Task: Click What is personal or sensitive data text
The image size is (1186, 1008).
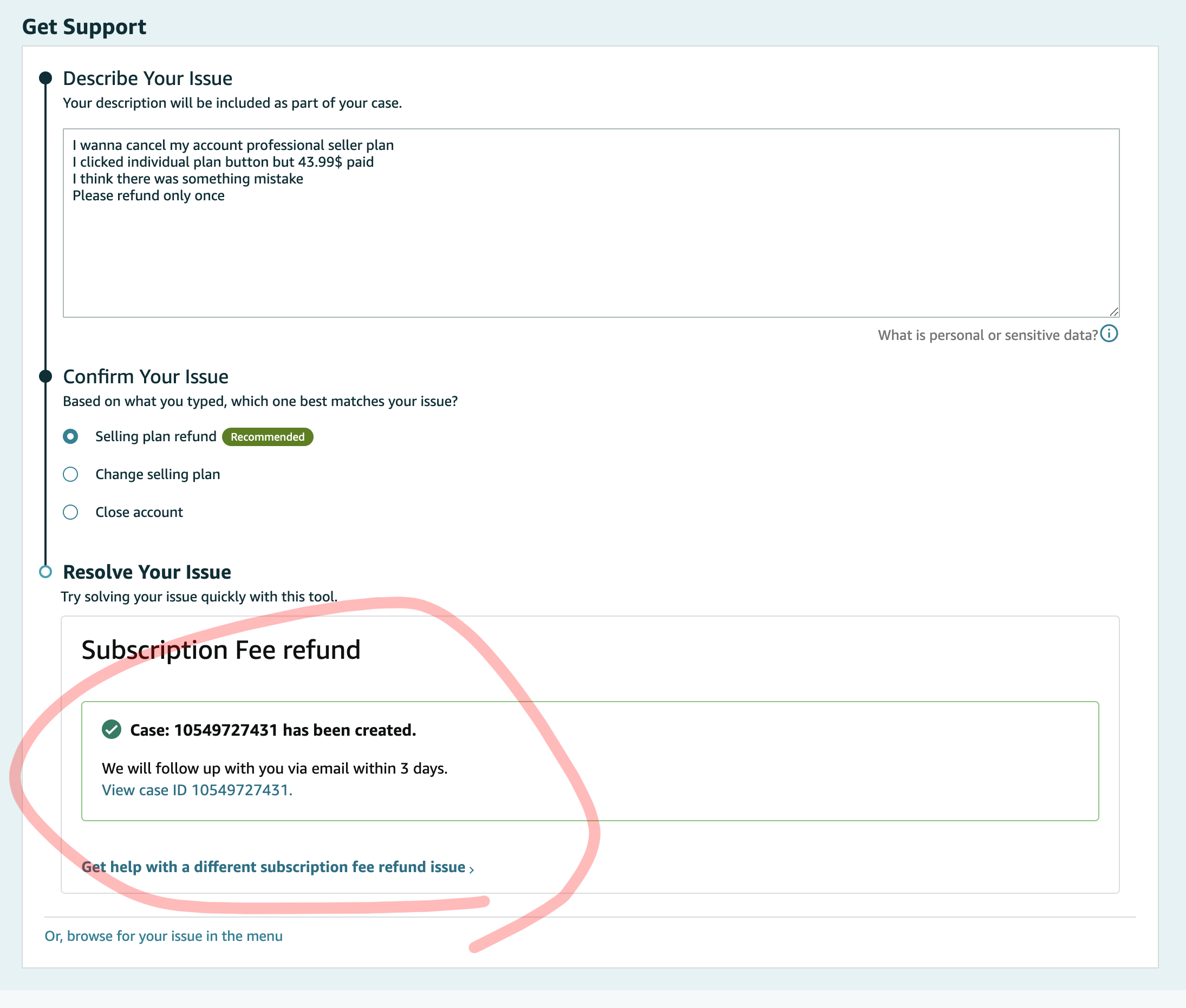Action: pos(987,336)
